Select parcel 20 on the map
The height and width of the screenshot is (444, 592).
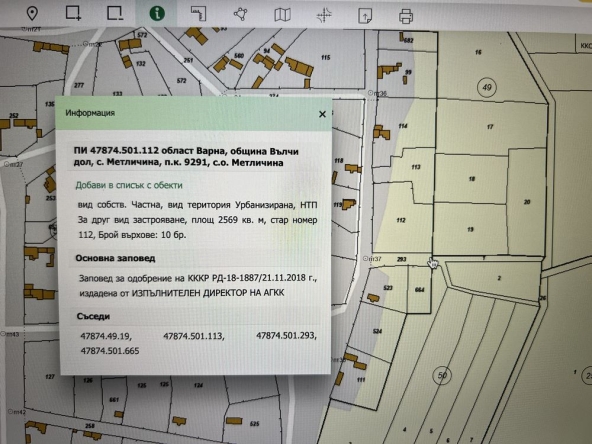coord(527,202)
